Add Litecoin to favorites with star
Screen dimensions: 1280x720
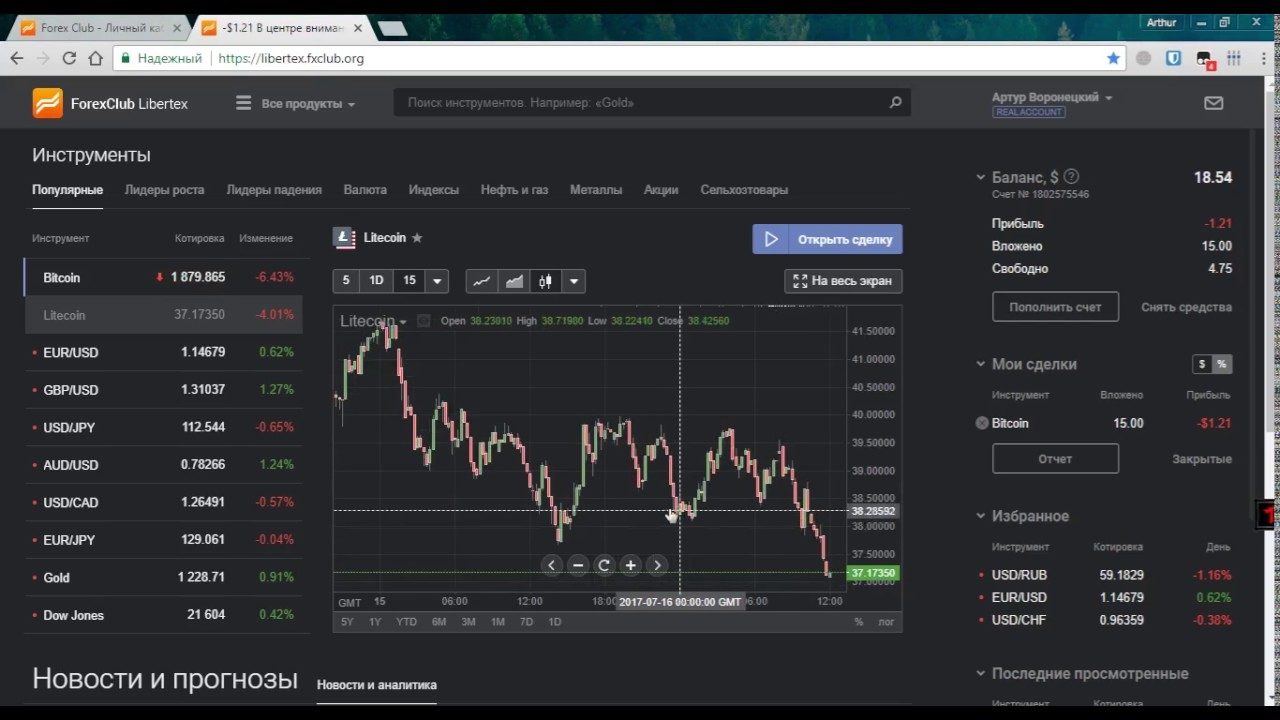(x=417, y=238)
